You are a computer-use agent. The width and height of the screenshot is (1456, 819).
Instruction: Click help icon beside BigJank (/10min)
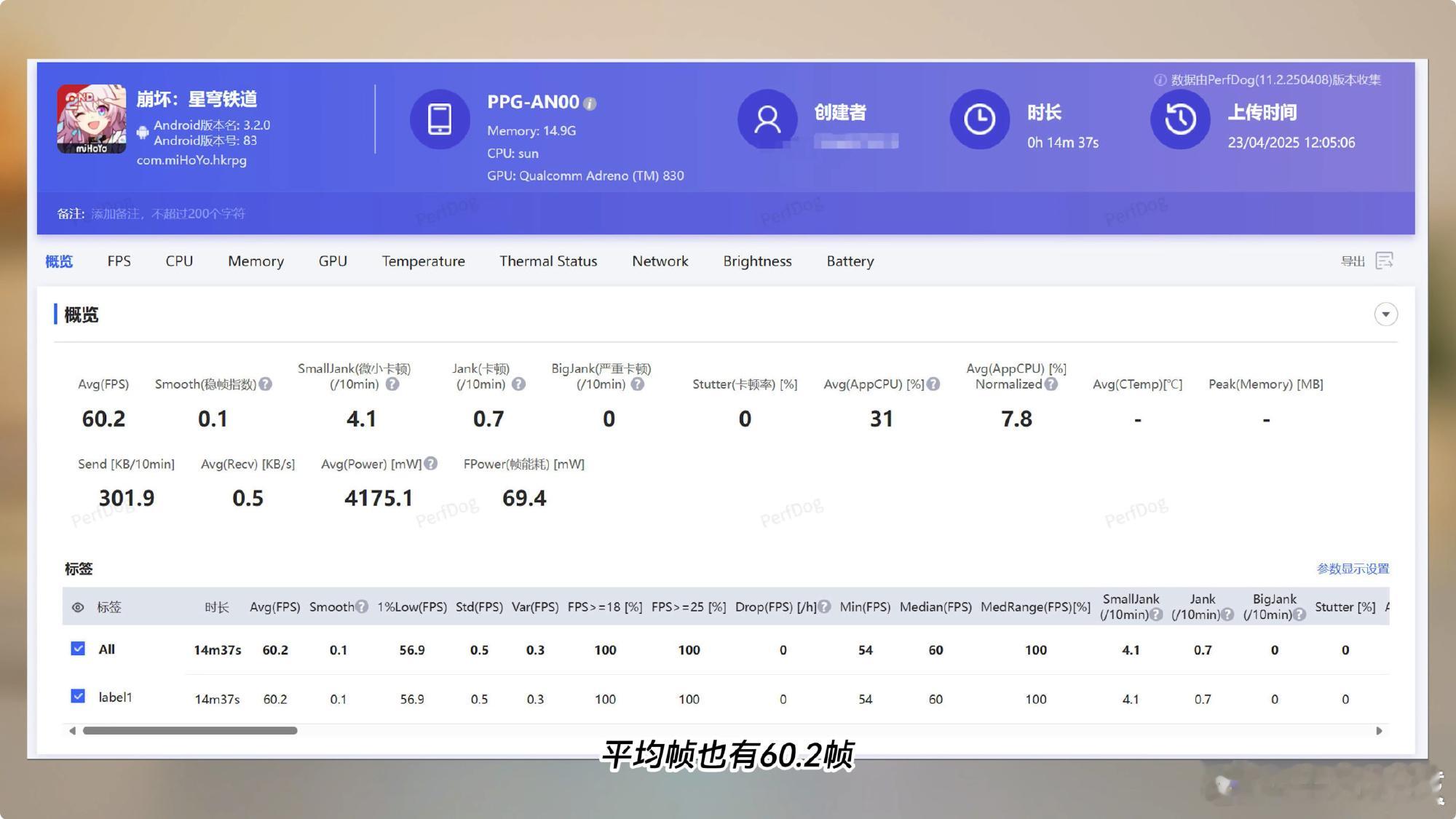pos(638,384)
